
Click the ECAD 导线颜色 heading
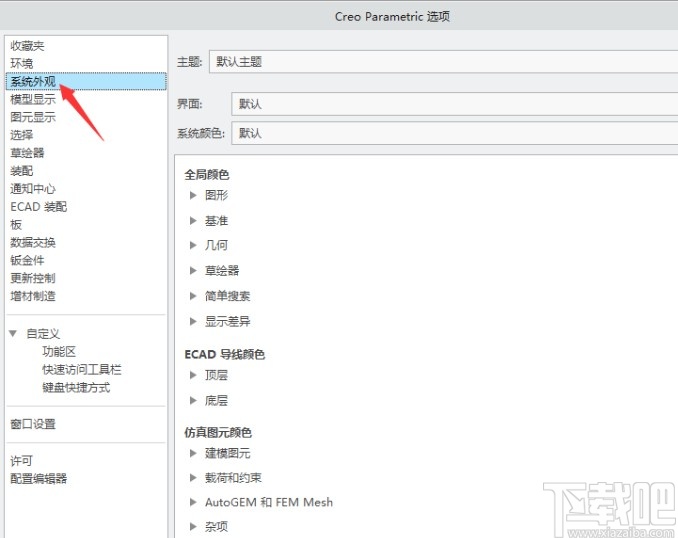point(224,354)
